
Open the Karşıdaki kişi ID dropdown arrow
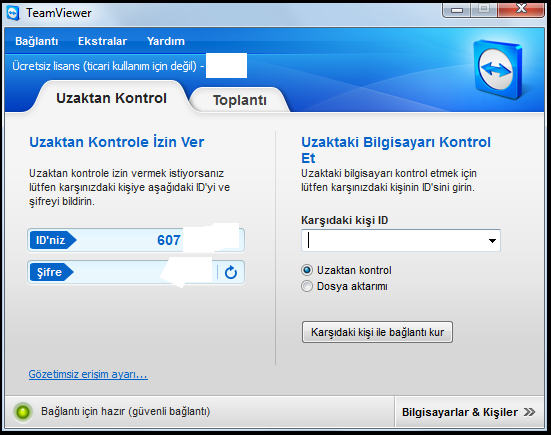(492, 241)
